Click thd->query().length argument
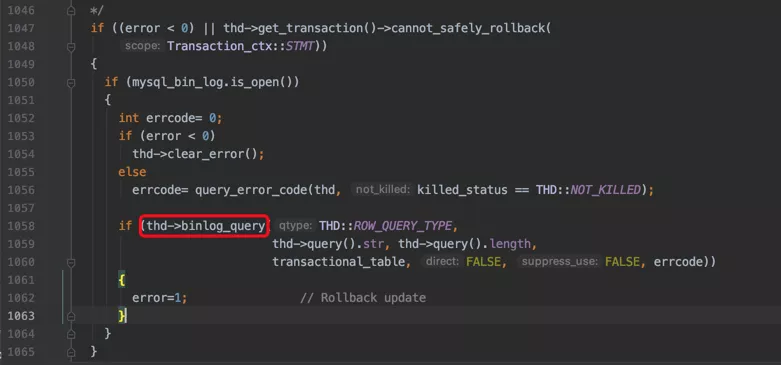Screen dimensions: 781x365 [464, 244]
